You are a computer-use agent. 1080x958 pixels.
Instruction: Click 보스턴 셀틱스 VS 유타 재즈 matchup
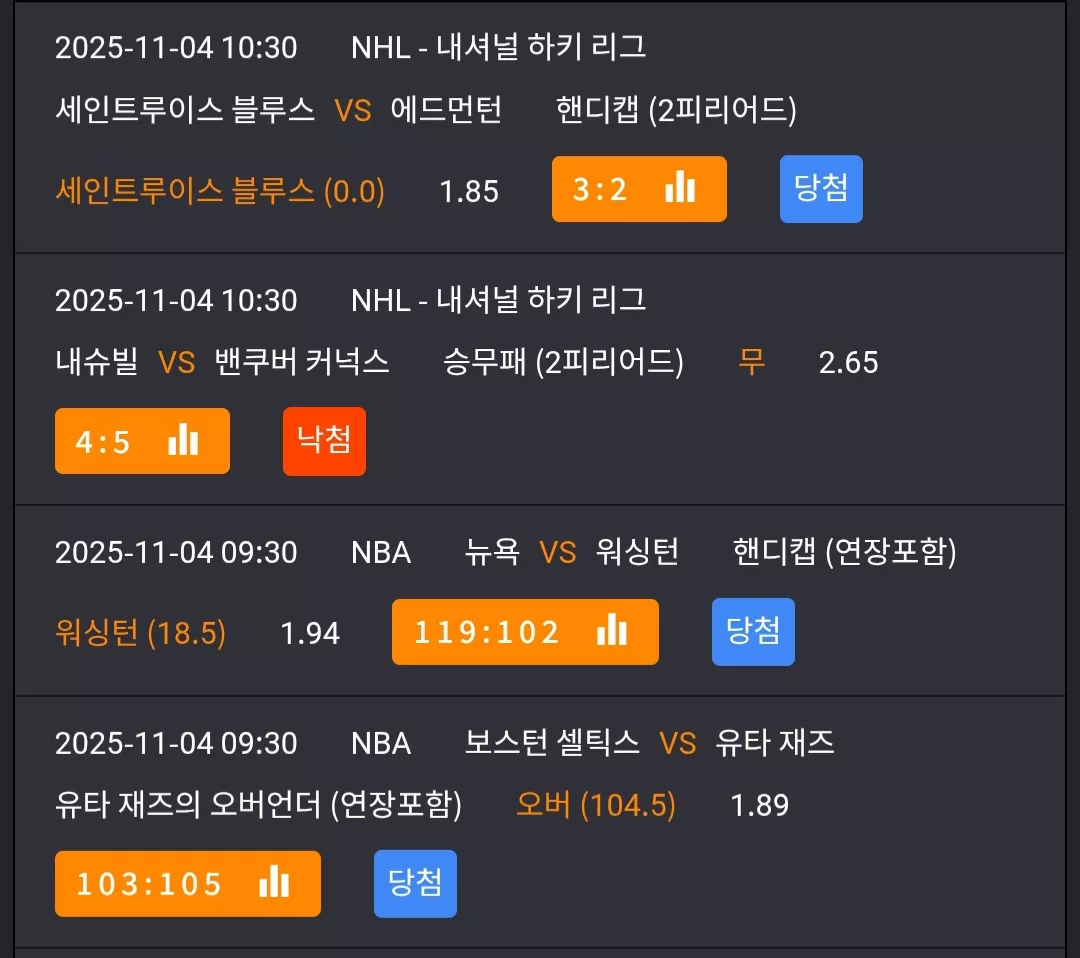[649, 742]
